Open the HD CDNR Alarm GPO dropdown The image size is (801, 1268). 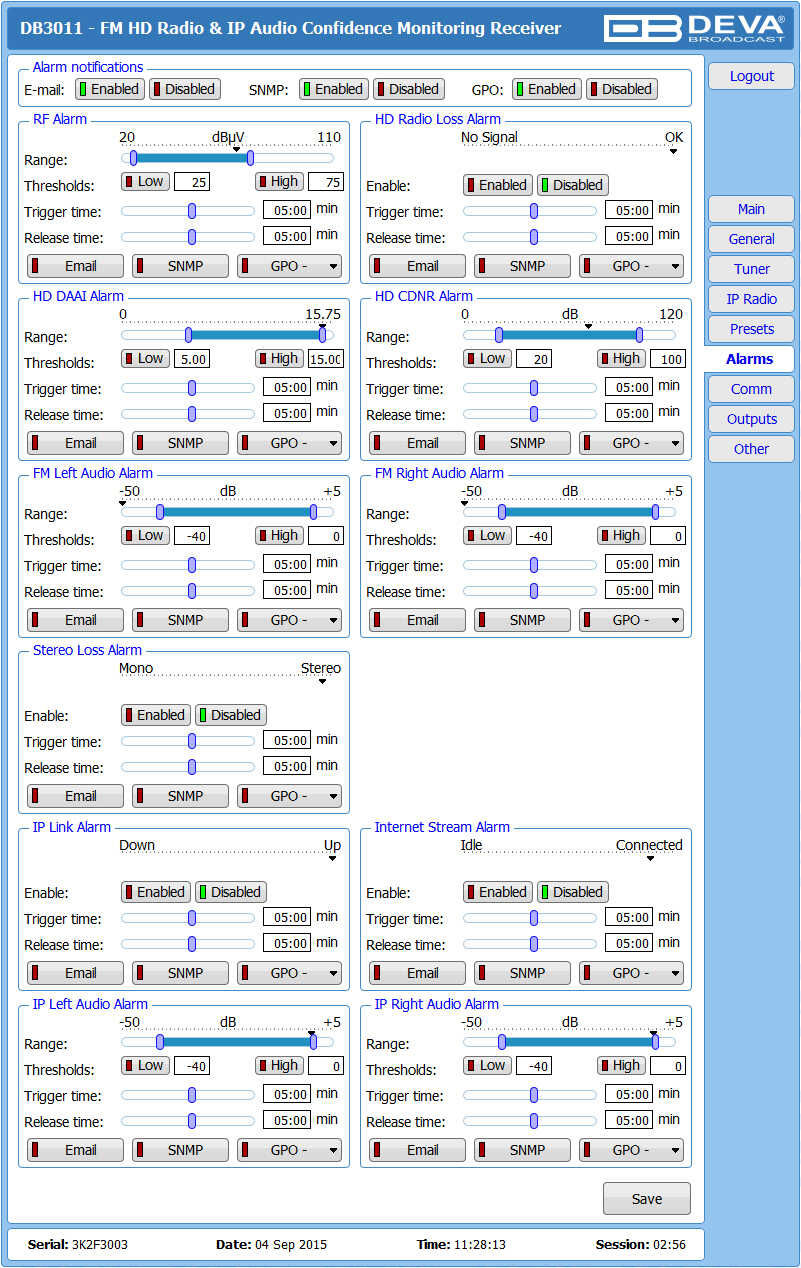click(x=631, y=443)
